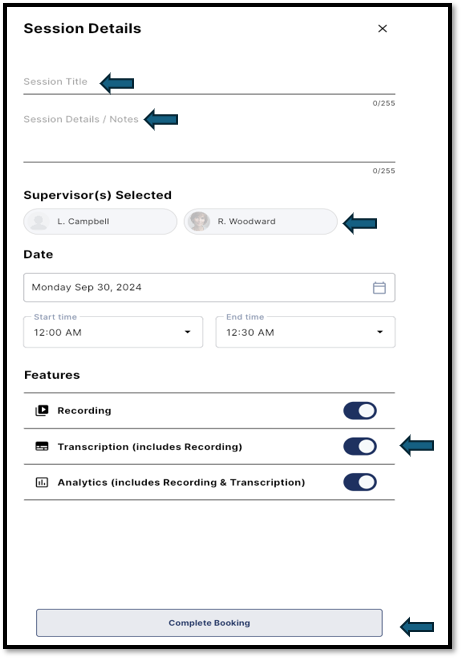
Task: Disable the Transcription toggle
Action: pyautogui.click(x=360, y=446)
